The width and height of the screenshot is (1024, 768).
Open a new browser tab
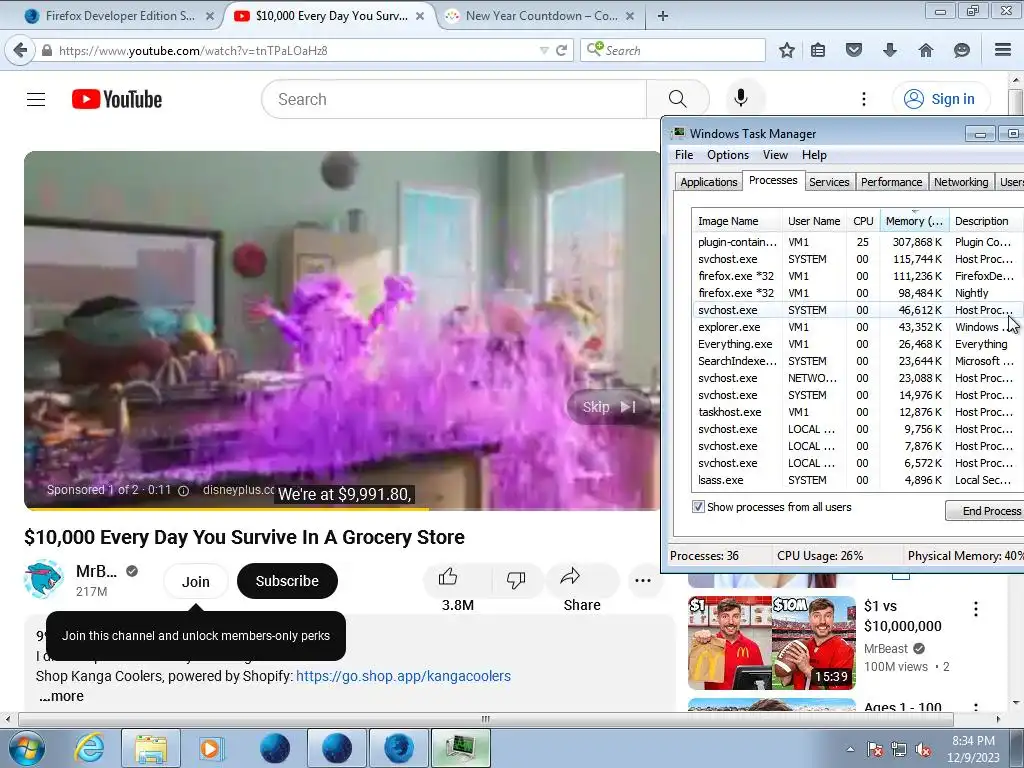[x=662, y=16]
